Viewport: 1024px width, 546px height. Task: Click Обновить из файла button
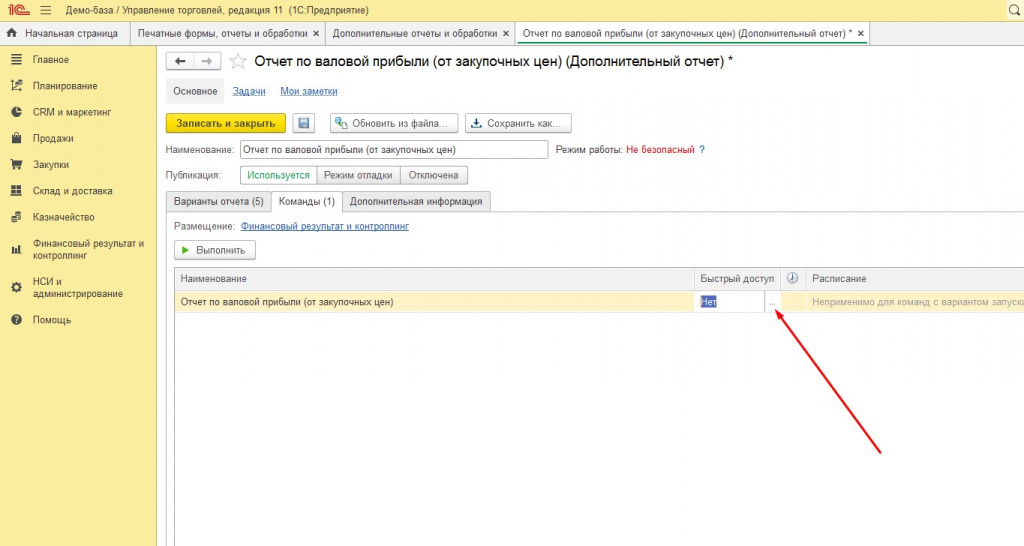(394, 123)
